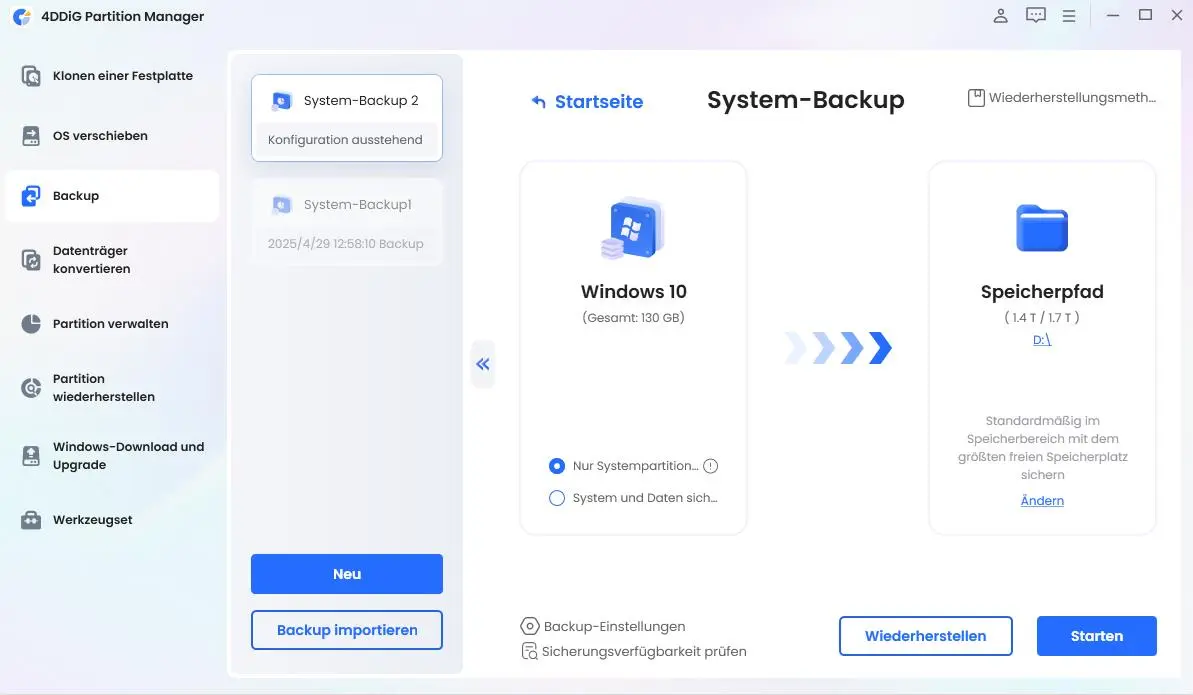1193x695 pixels.
Task: Open Partition wiederherstellen section
Action: (x=113, y=388)
